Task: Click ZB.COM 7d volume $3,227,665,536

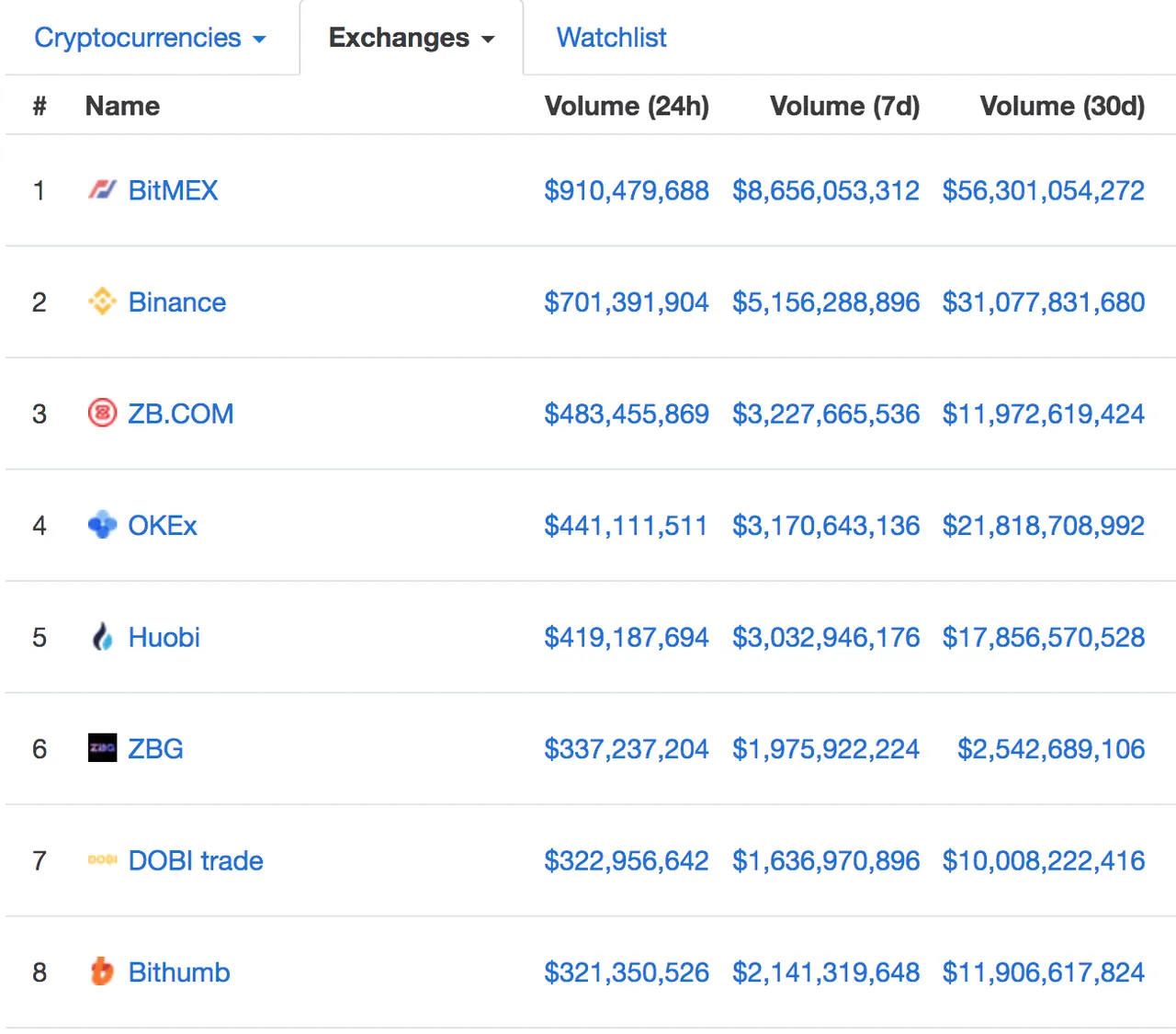Action: click(826, 414)
